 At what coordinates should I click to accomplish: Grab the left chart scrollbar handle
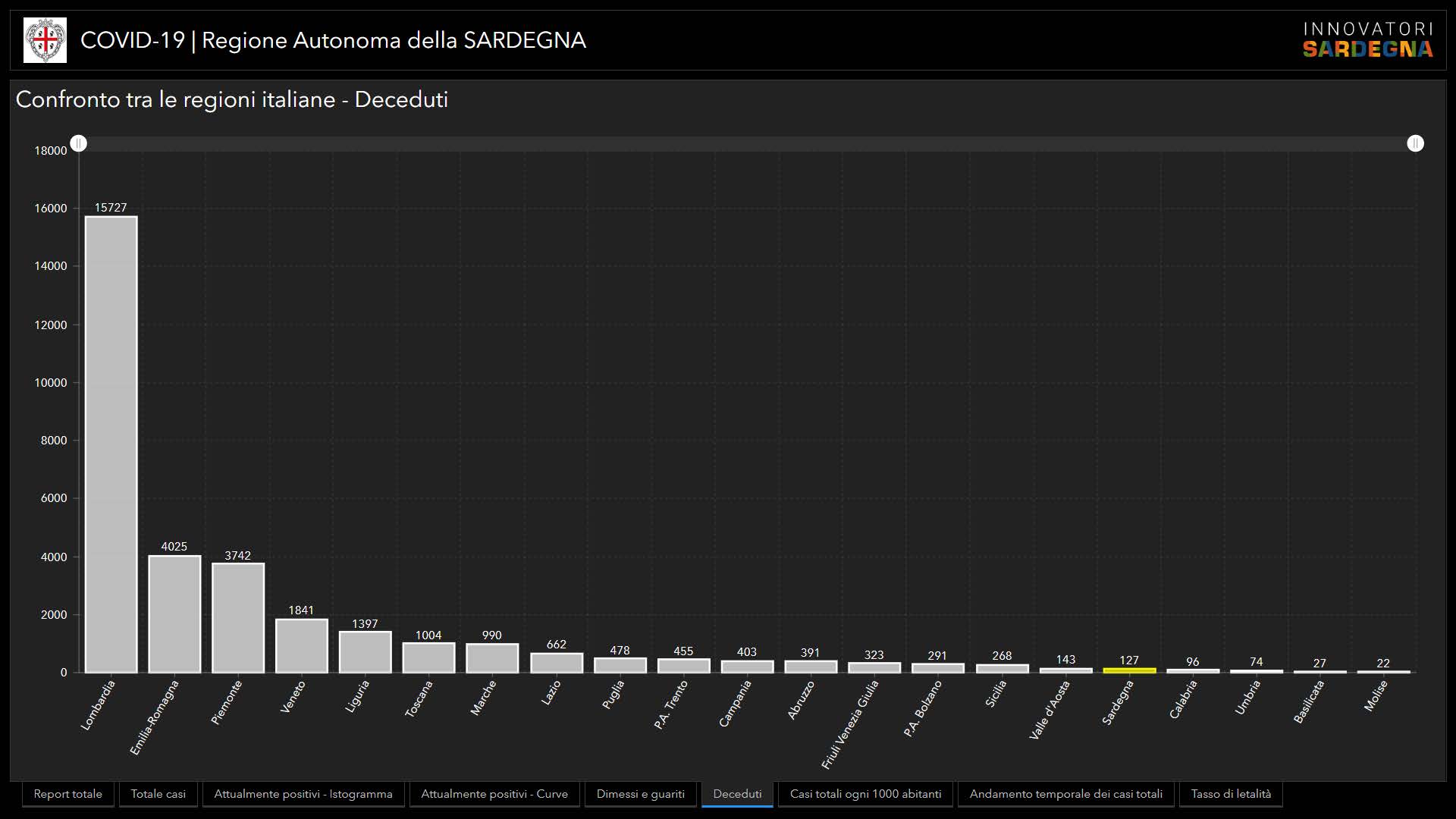79,143
